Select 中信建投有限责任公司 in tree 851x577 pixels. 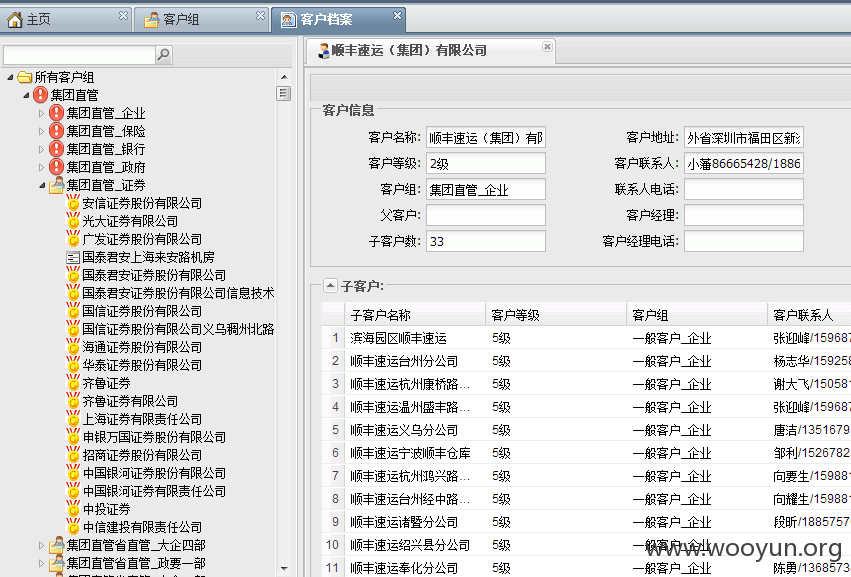pyautogui.click(x=142, y=527)
